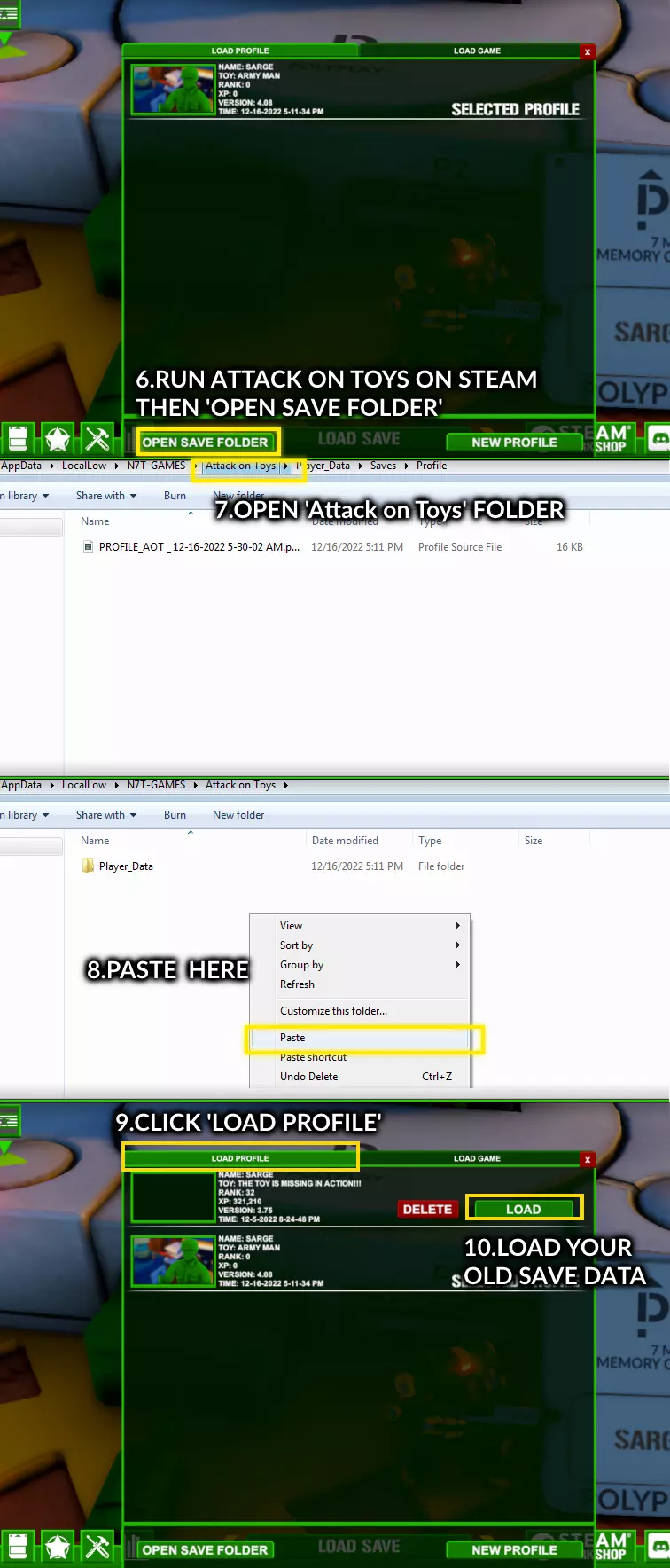This screenshot has height=1568, width=670.
Task: Close the step 6 Load Profile dialog with the red x
Action: point(587,51)
